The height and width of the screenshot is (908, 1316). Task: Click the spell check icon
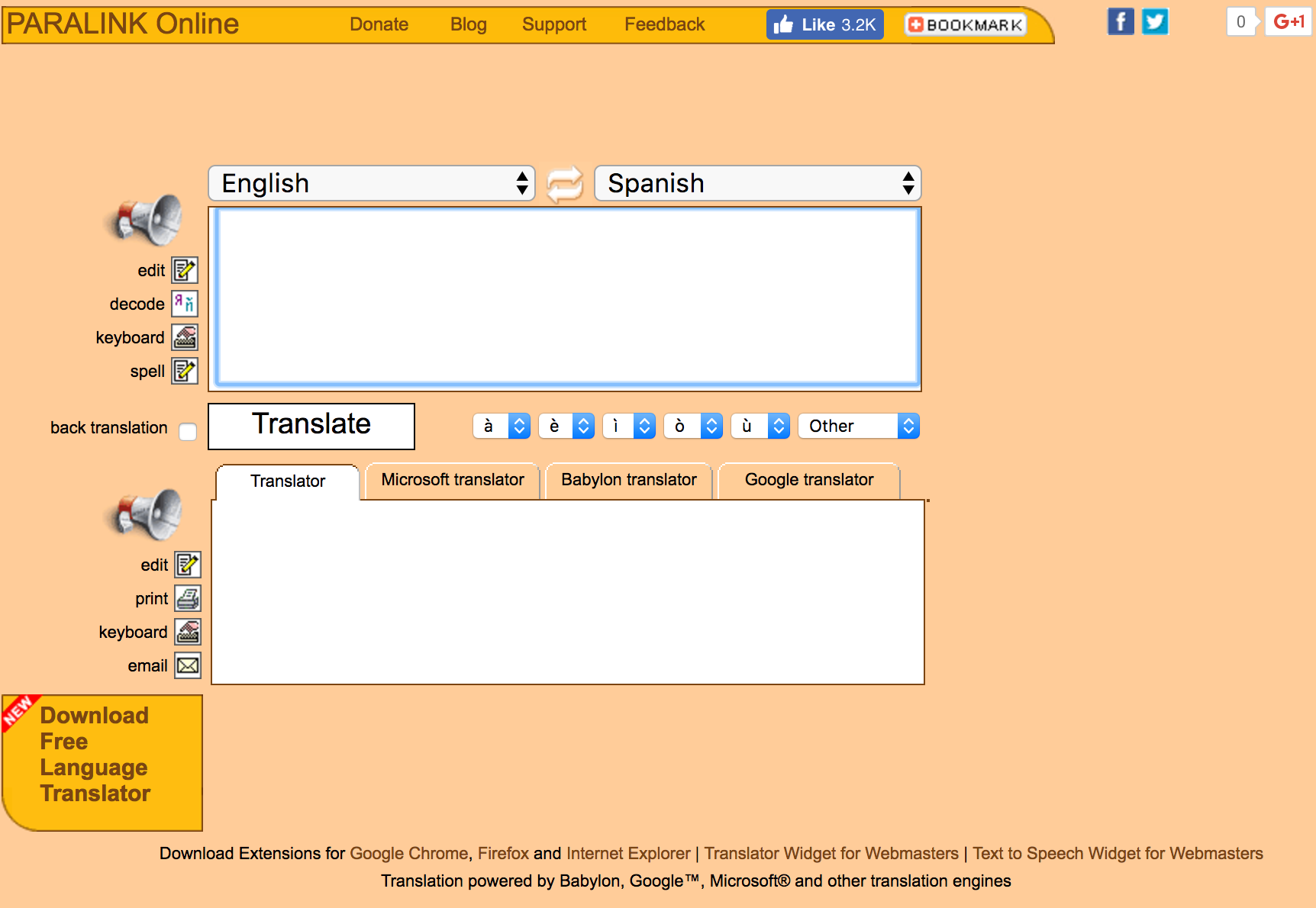185,371
